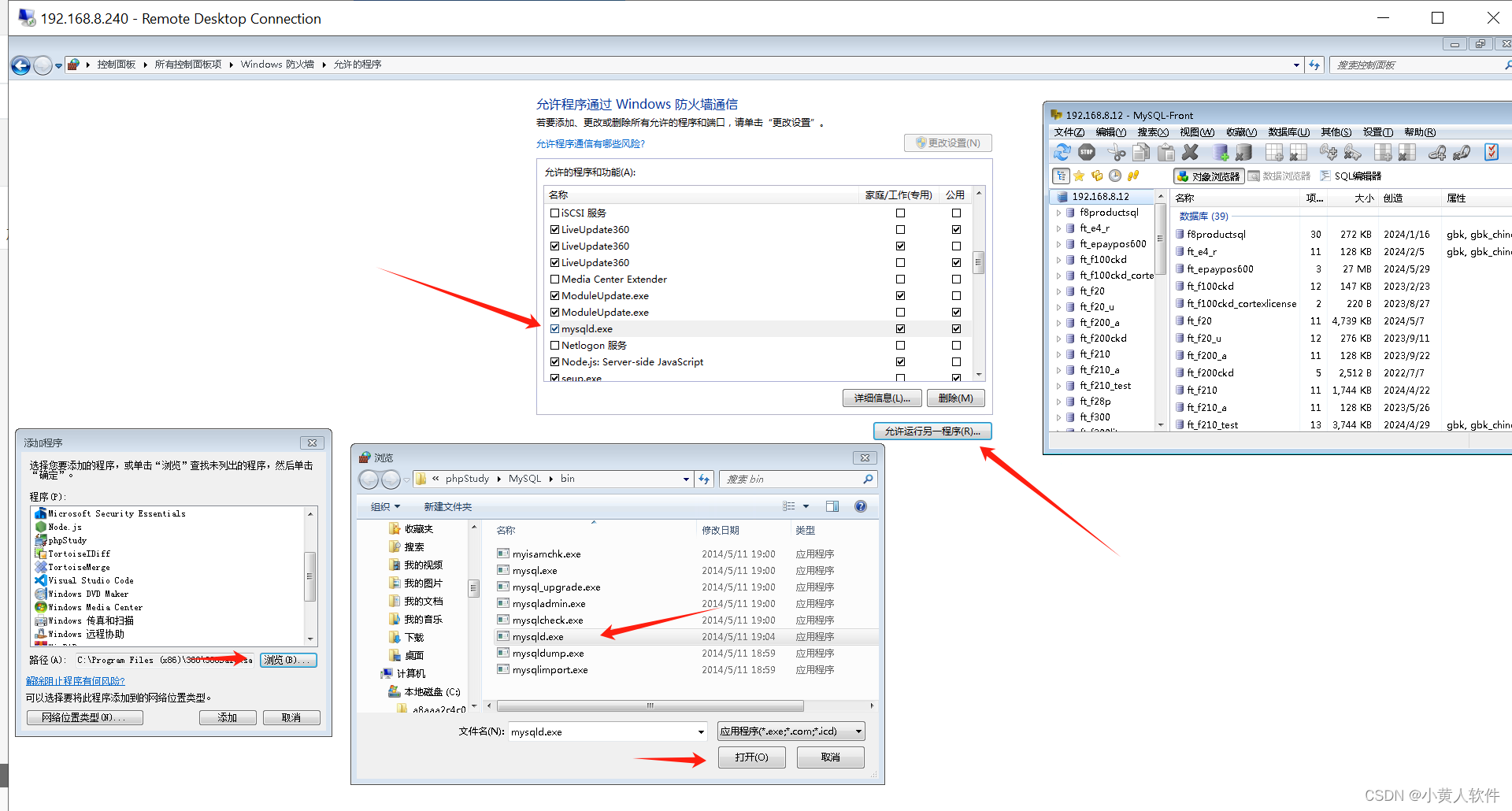This screenshot has width=1512, height=811.
Task: Open the view options dropdown arrow in Browse dialog
Action: click(806, 506)
